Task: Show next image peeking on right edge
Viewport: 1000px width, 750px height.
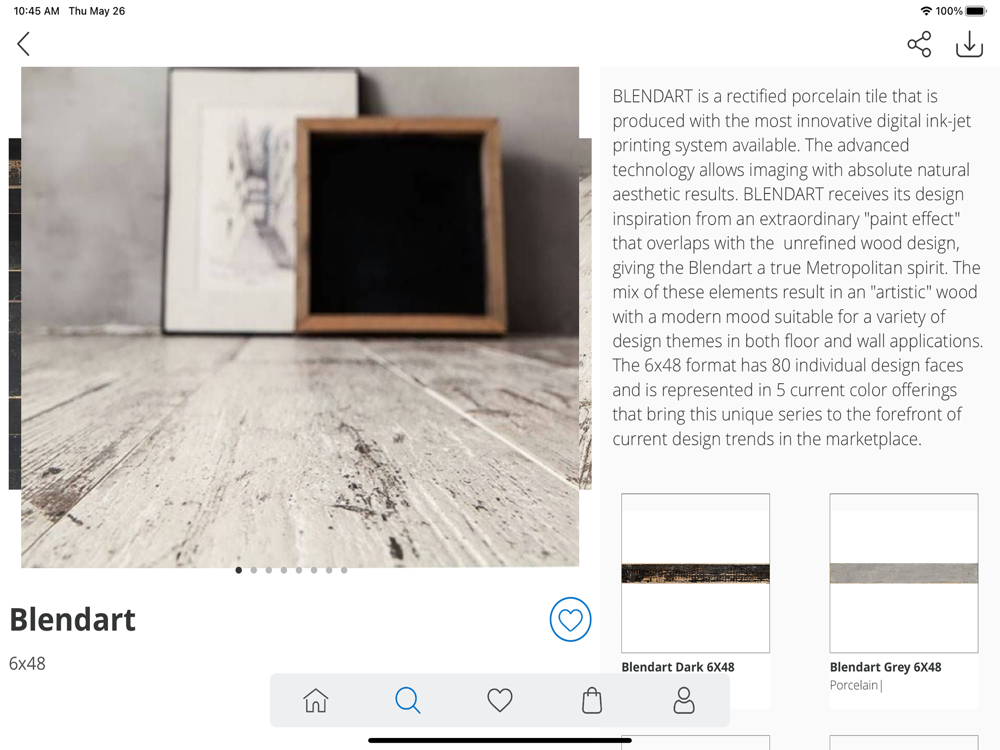Action: [x=585, y=314]
